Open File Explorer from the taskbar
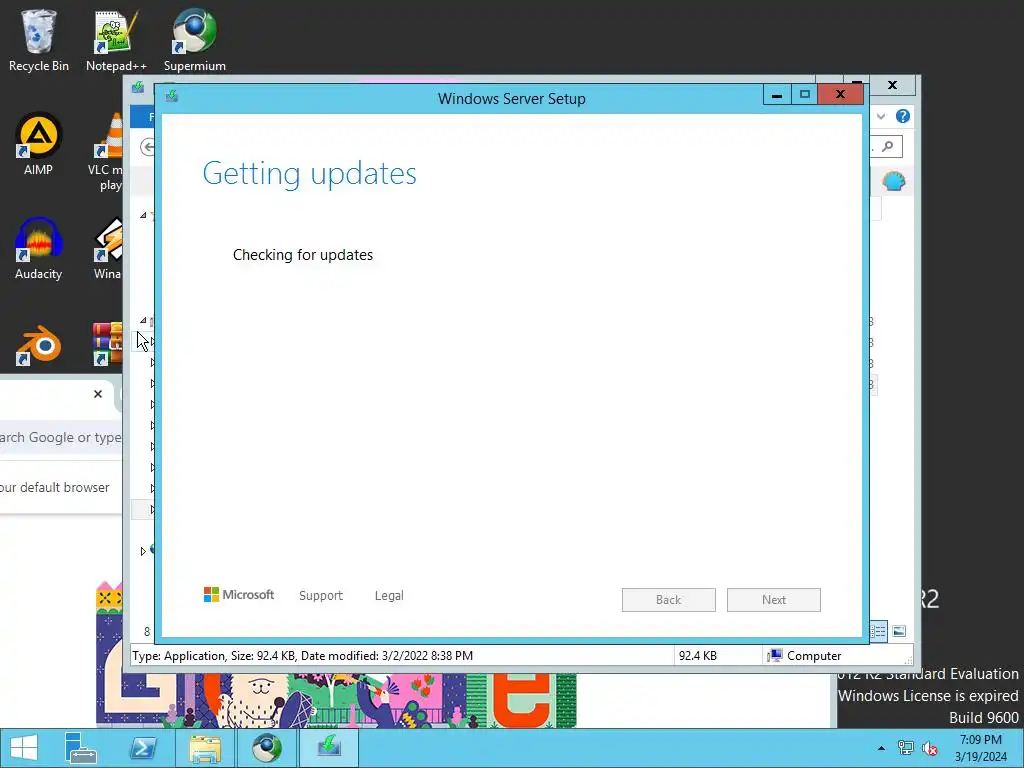The width and height of the screenshot is (1024, 768). (205, 748)
